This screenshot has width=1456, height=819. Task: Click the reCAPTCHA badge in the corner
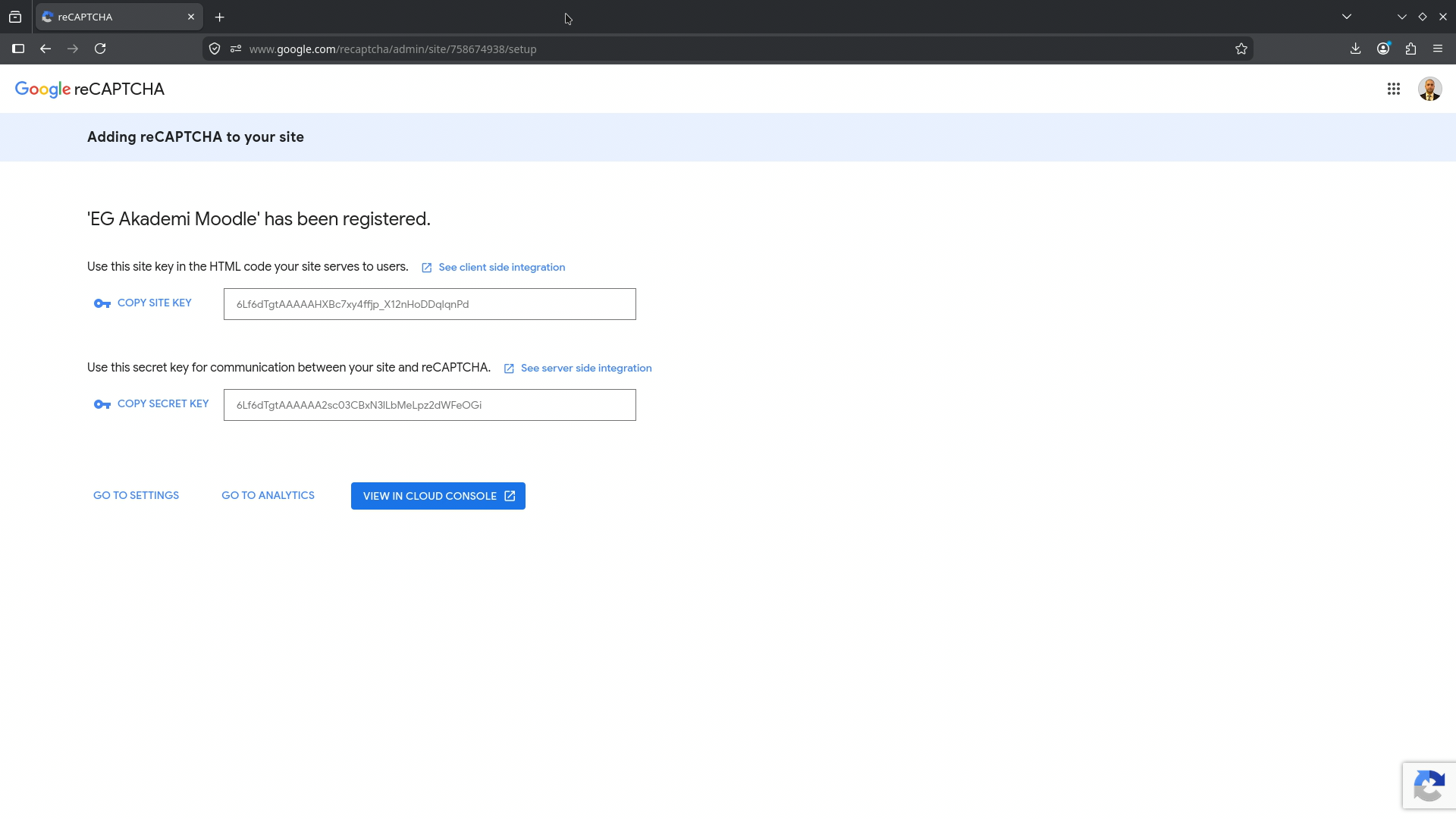(1429, 786)
